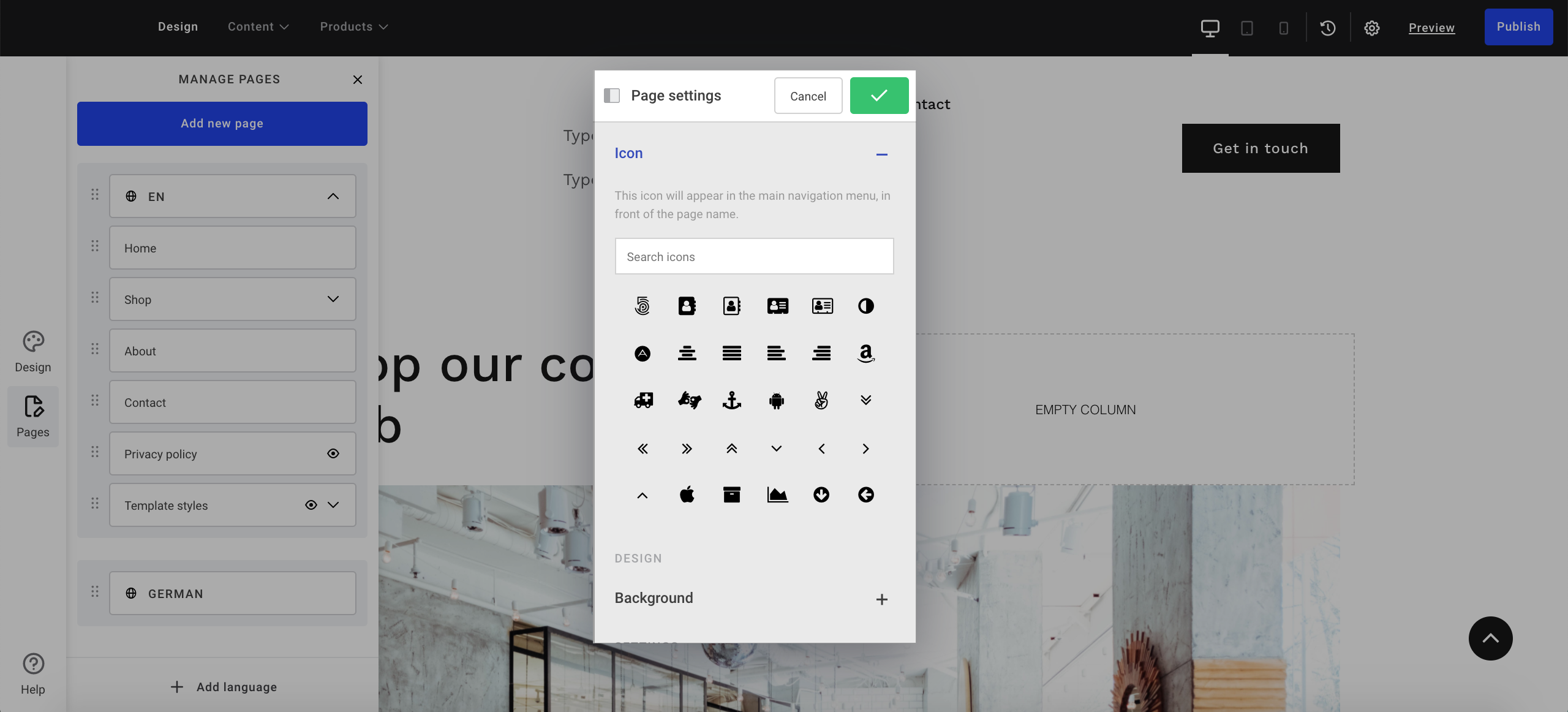Pick the single angle up icon
1568x712 pixels.
point(643,495)
